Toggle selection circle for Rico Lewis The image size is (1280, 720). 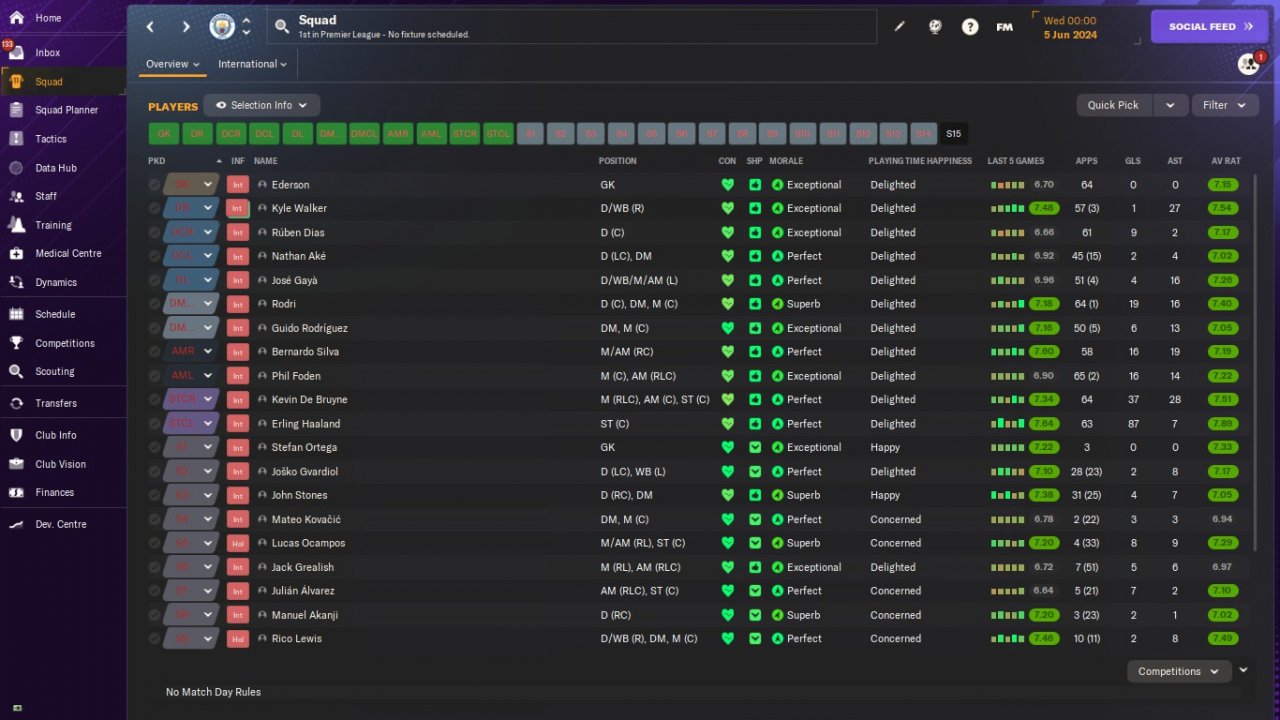click(x=154, y=639)
